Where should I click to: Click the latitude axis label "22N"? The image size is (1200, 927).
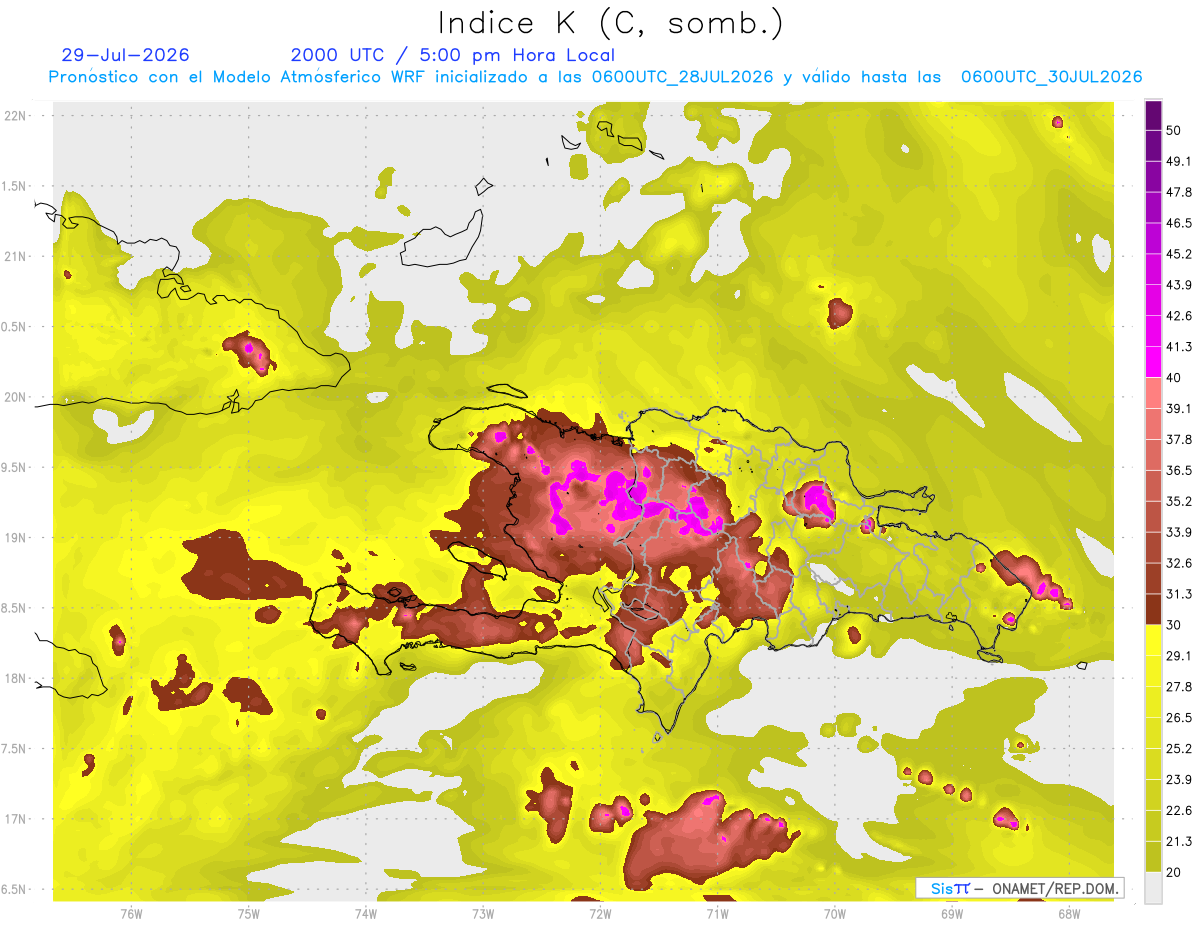15,116
